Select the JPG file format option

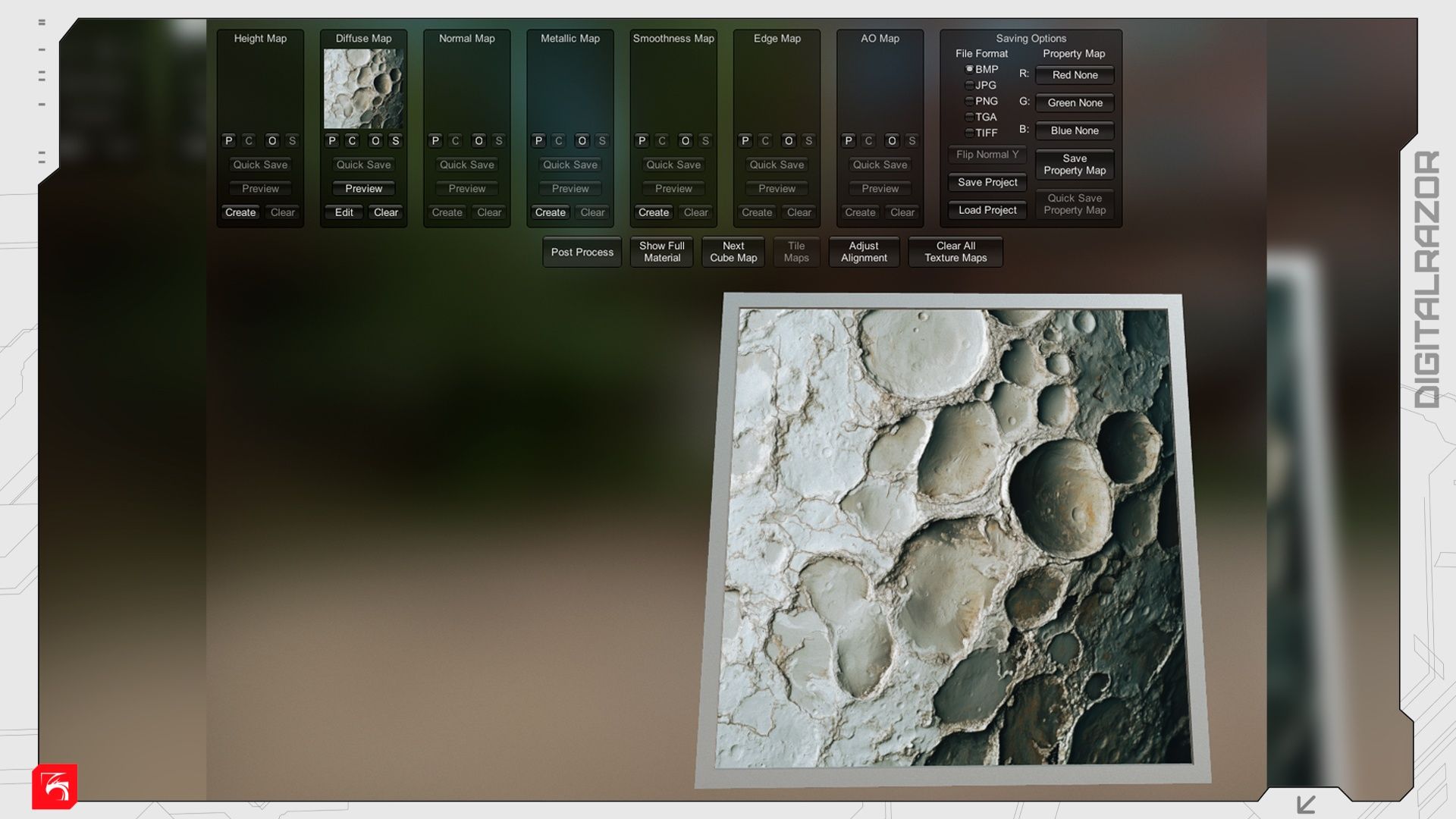969,85
